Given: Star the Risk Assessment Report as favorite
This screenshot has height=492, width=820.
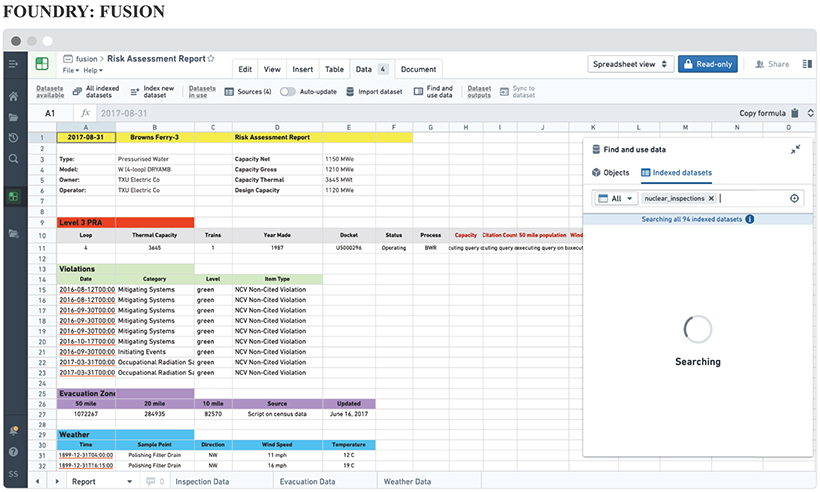Looking at the screenshot, I should point(211,59).
